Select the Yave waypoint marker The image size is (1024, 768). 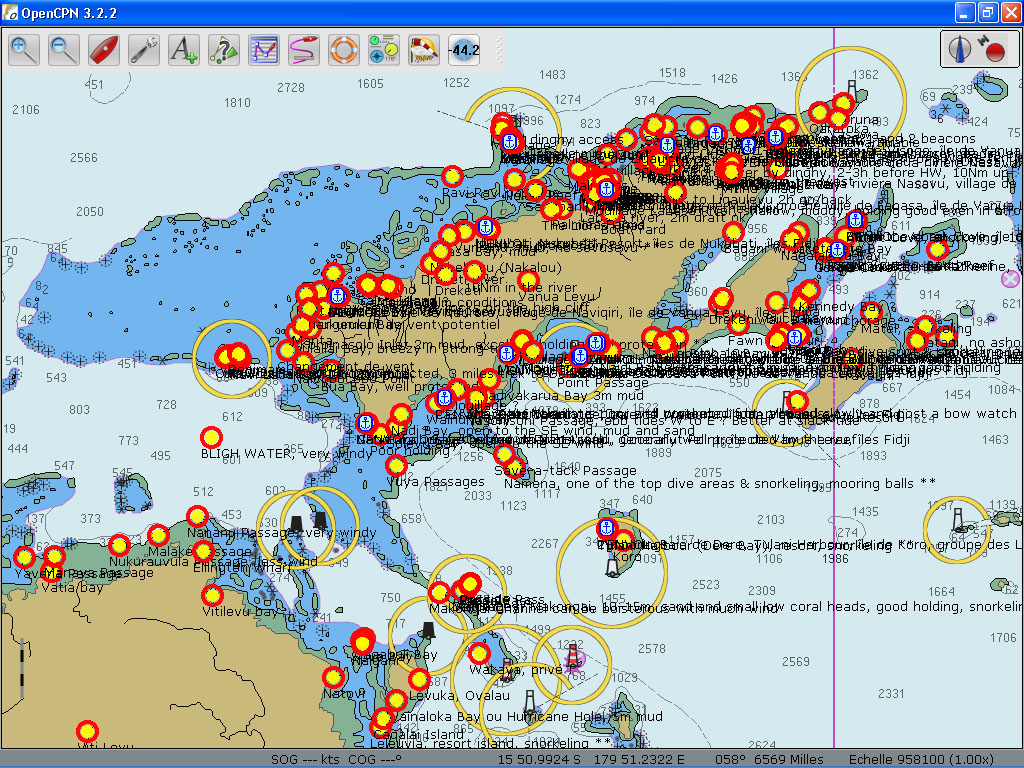pyautogui.click(x=25, y=558)
